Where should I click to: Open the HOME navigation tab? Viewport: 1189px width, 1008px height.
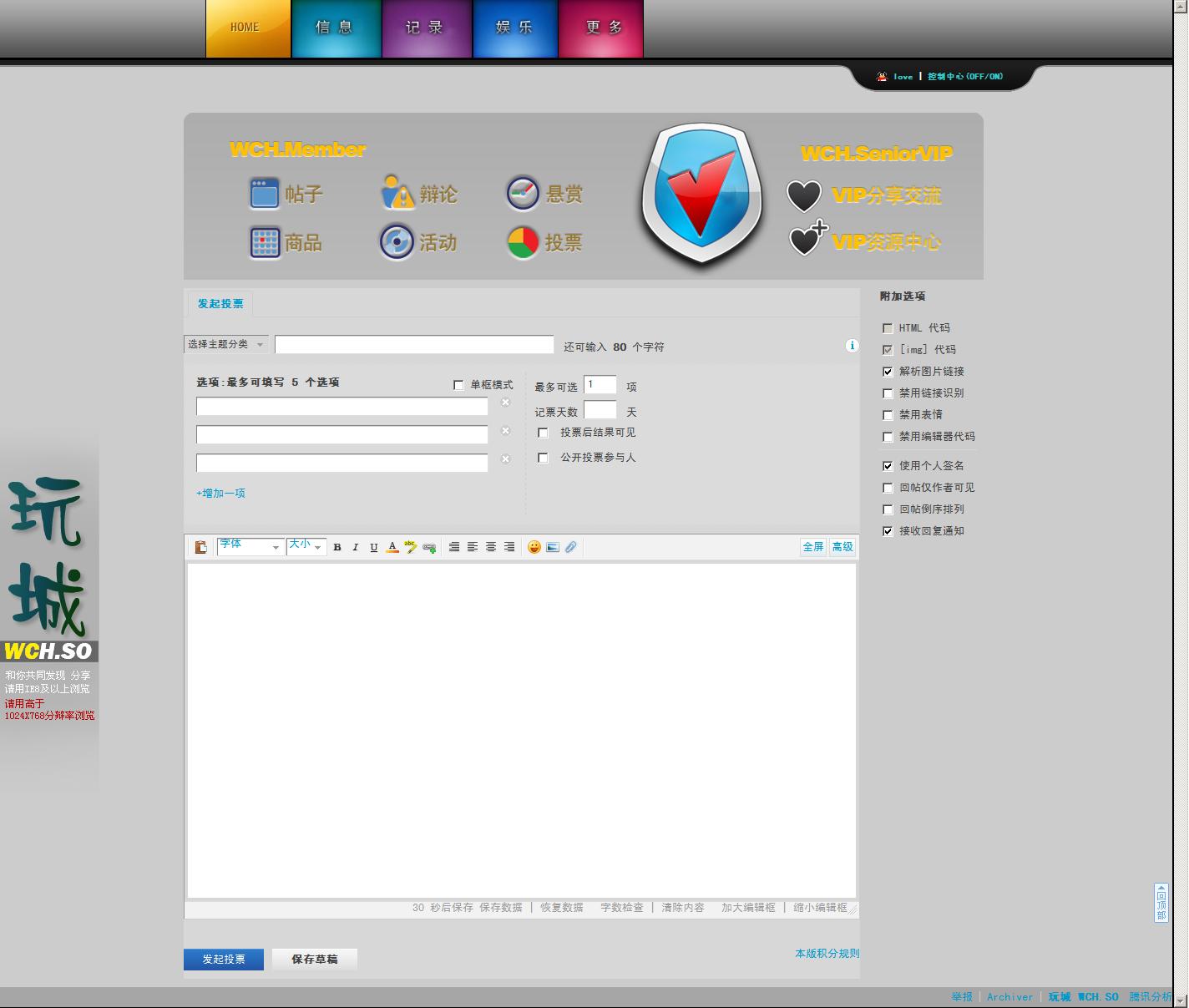click(x=248, y=28)
